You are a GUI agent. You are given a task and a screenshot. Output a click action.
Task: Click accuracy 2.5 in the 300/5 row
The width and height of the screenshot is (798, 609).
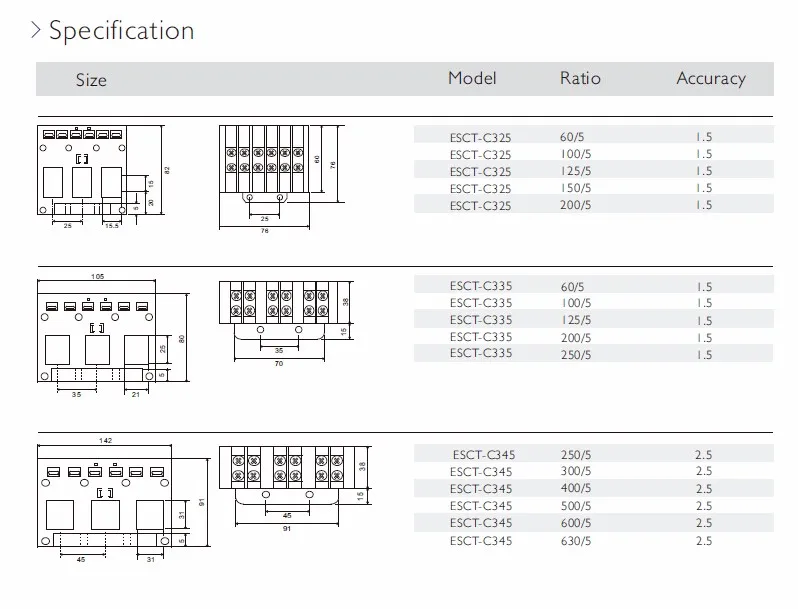[x=704, y=471]
